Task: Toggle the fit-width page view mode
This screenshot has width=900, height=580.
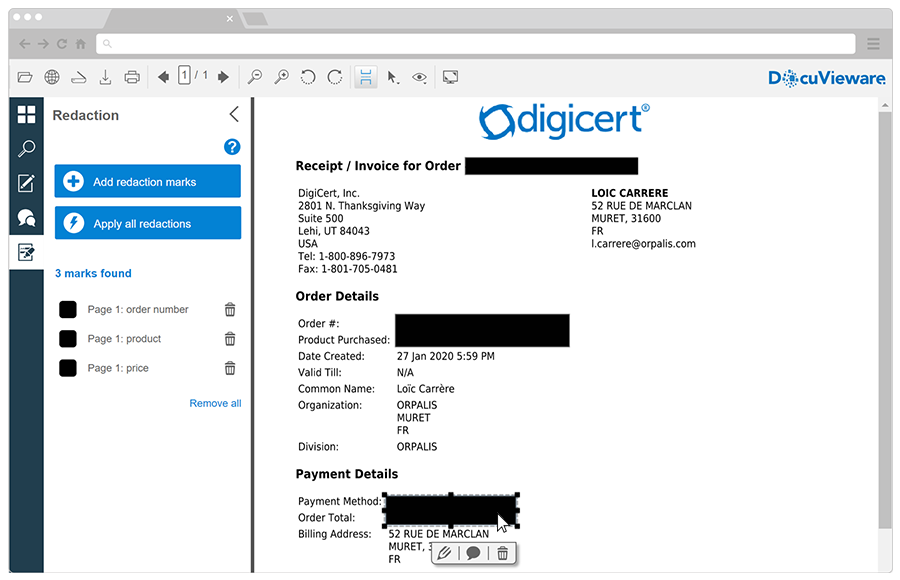Action: point(366,77)
